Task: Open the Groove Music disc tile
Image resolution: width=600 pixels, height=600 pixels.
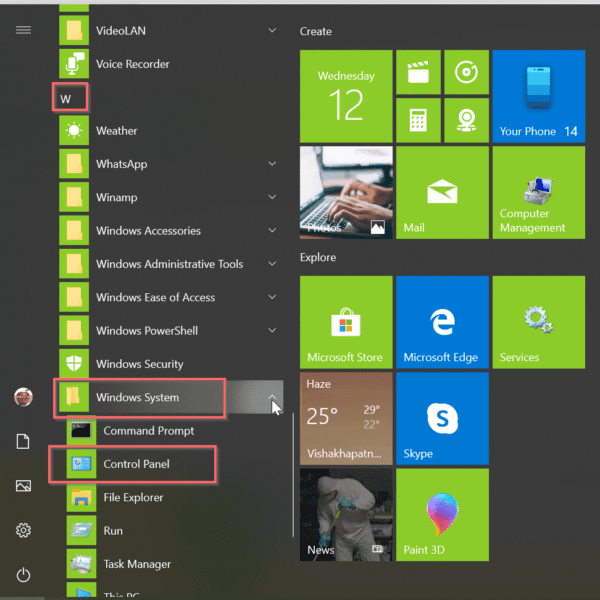Action: (465, 72)
